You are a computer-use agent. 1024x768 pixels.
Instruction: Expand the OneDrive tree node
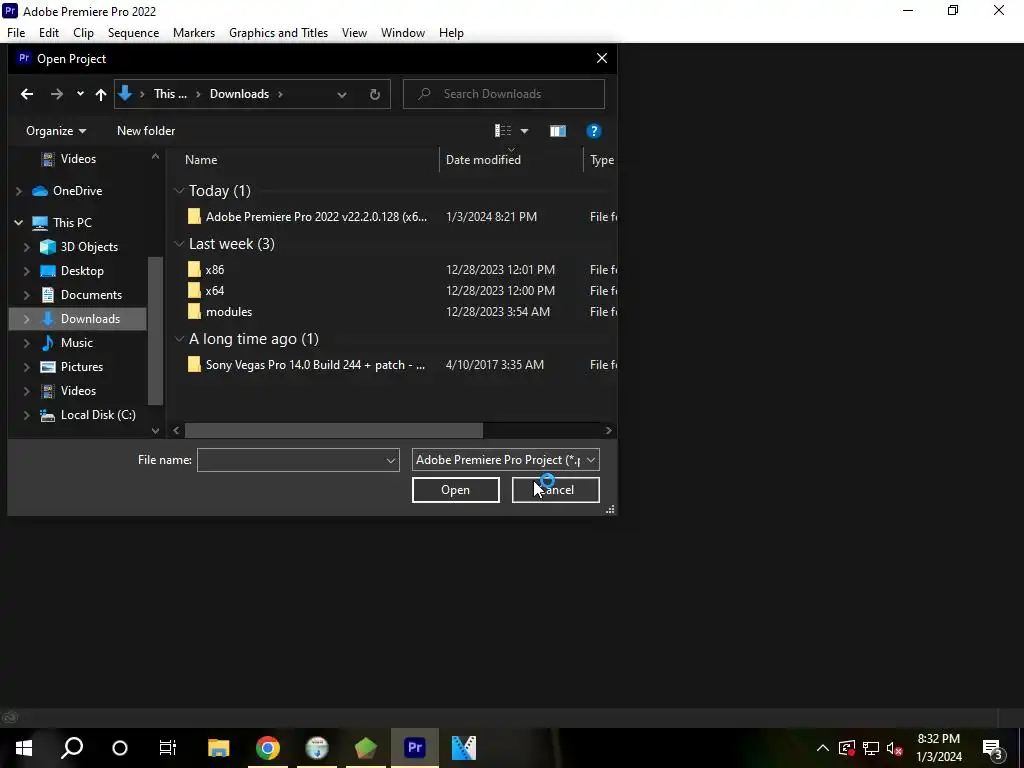pos(19,191)
